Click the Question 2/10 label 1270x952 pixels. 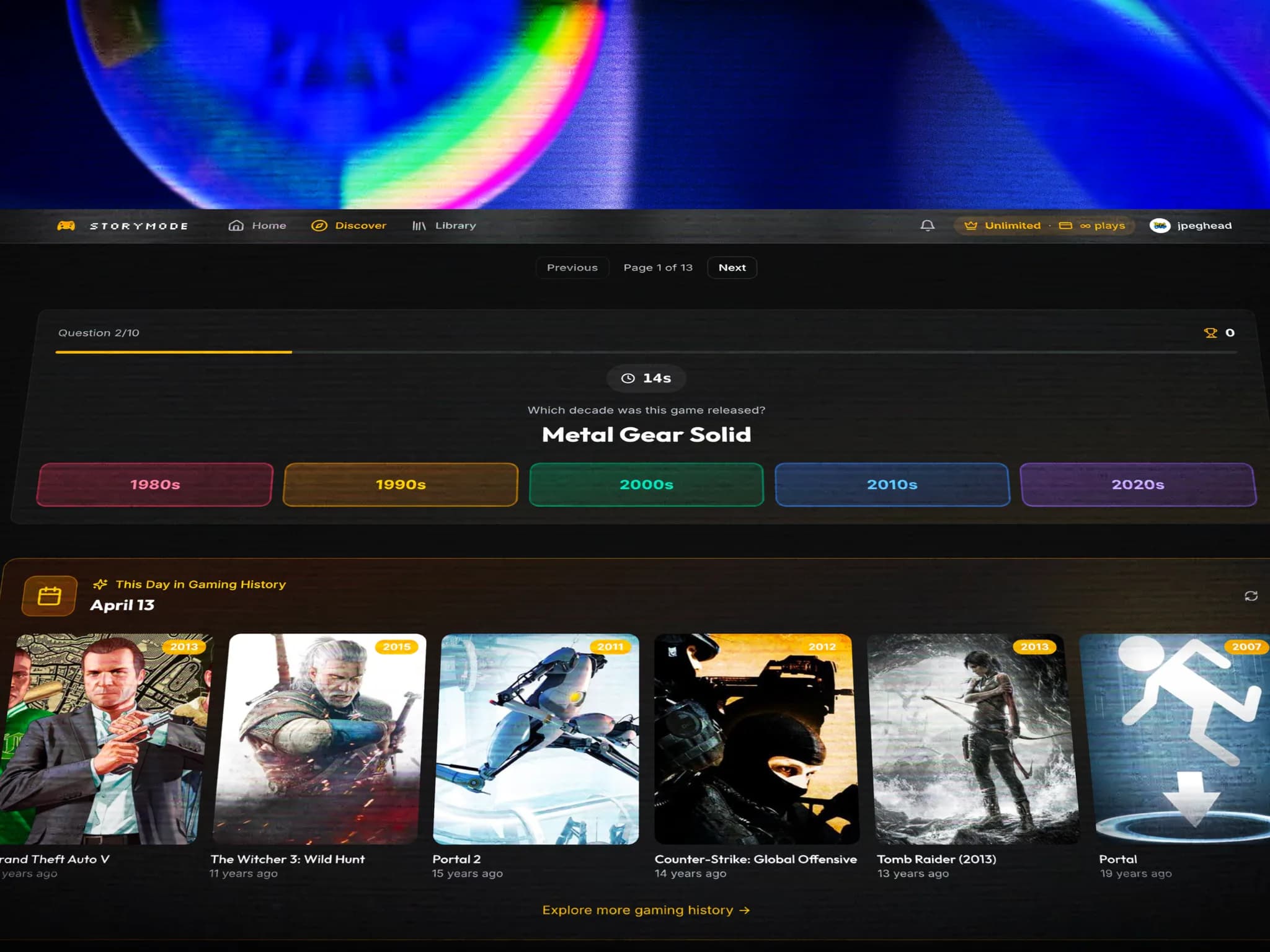[99, 333]
